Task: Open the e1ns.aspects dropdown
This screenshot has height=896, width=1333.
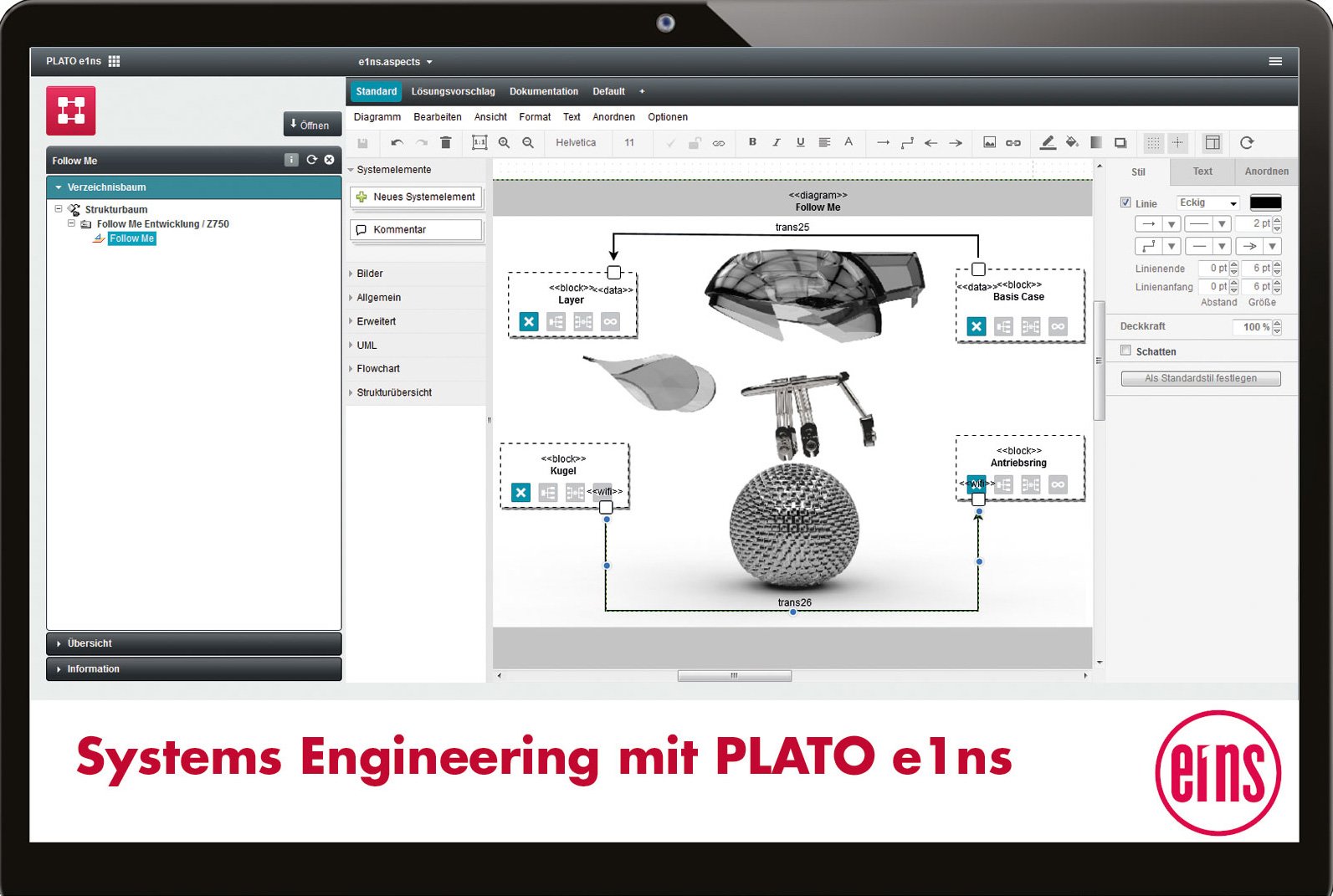Action: [x=395, y=62]
